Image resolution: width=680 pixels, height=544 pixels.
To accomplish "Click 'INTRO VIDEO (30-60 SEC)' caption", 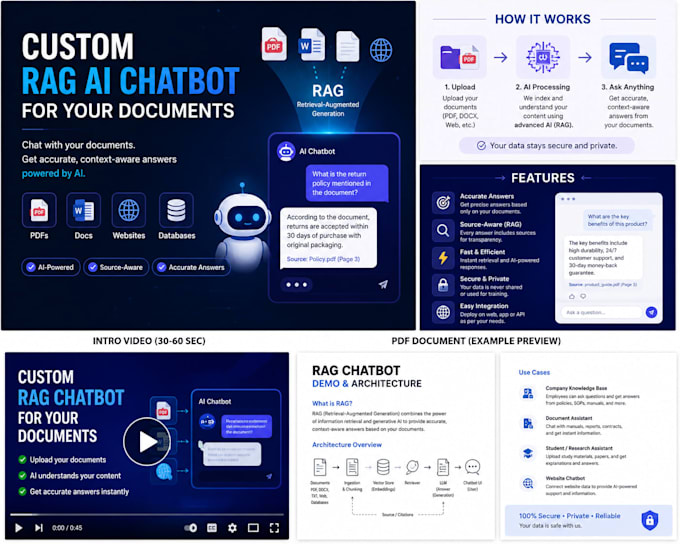I will (x=149, y=341).
